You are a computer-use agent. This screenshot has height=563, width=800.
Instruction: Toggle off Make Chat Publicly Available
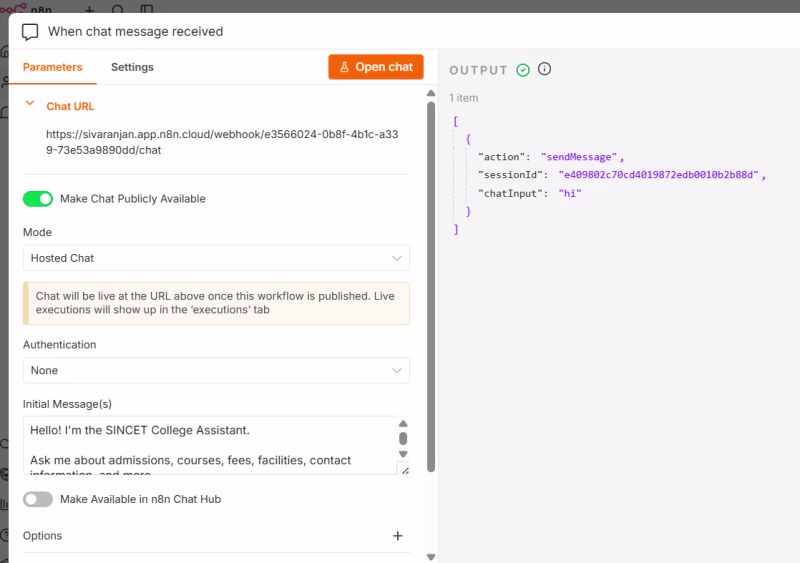[38, 199]
